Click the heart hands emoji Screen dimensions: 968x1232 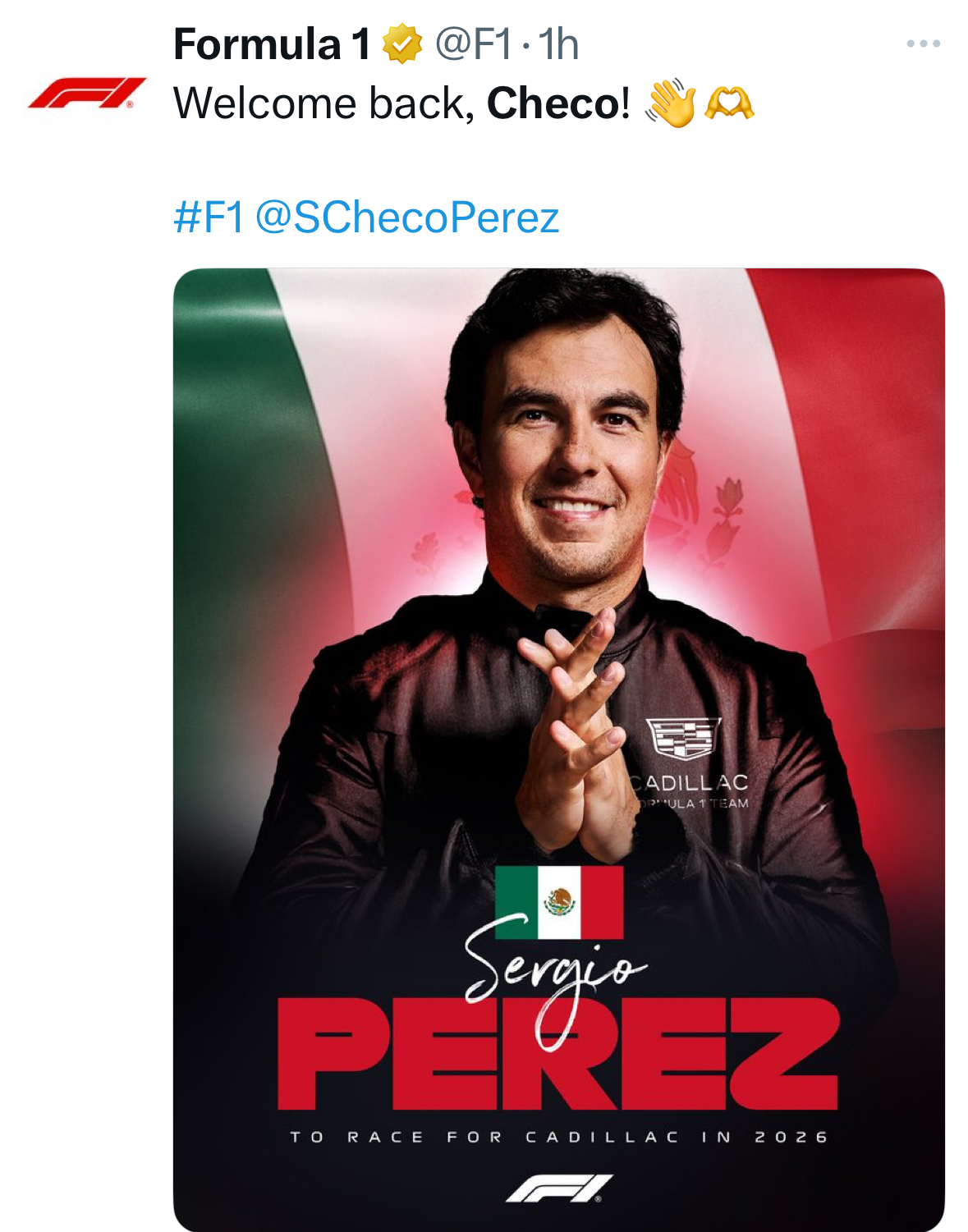(729, 103)
